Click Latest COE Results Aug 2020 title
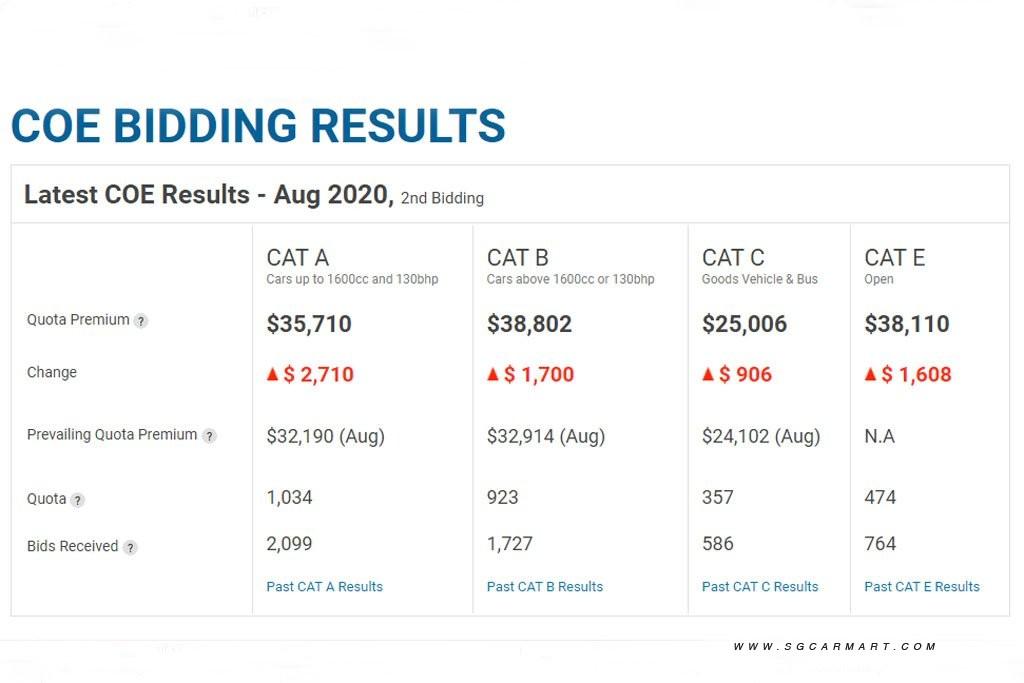This screenshot has width=1024, height=683. click(208, 195)
